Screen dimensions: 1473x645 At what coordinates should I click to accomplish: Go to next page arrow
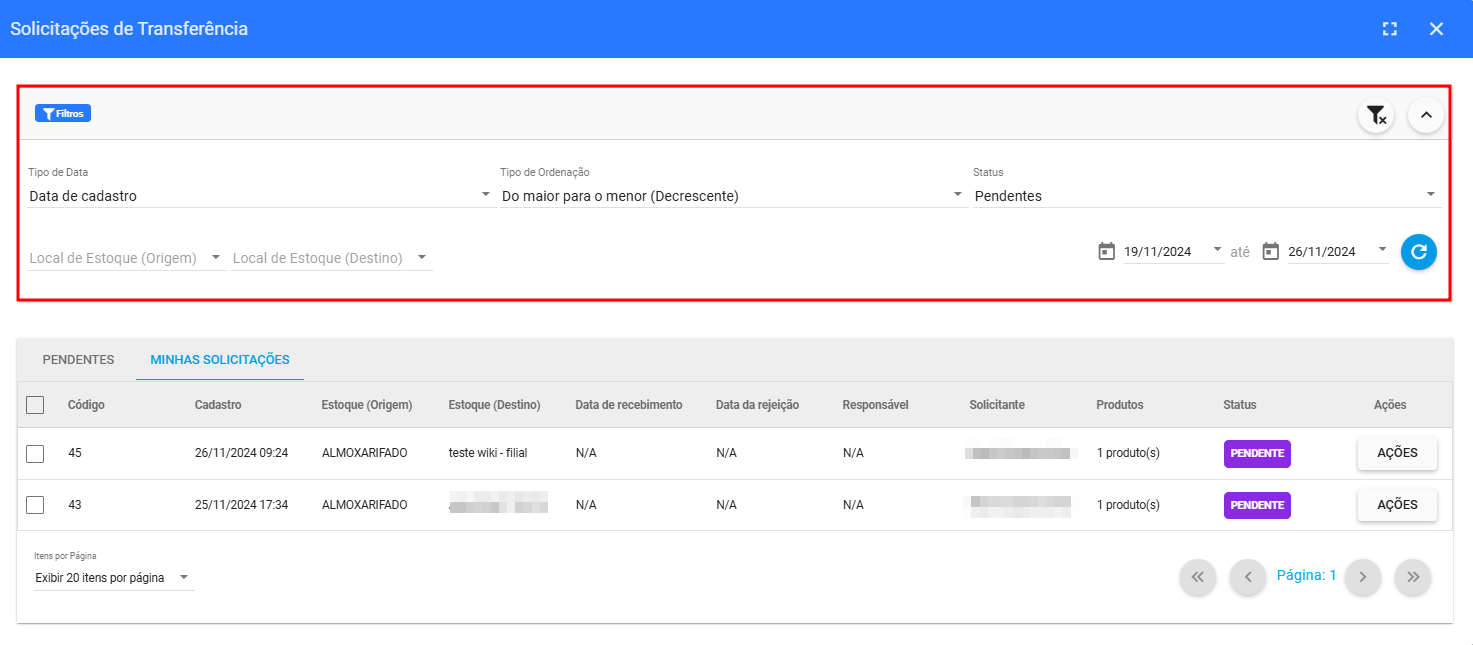point(1363,577)
